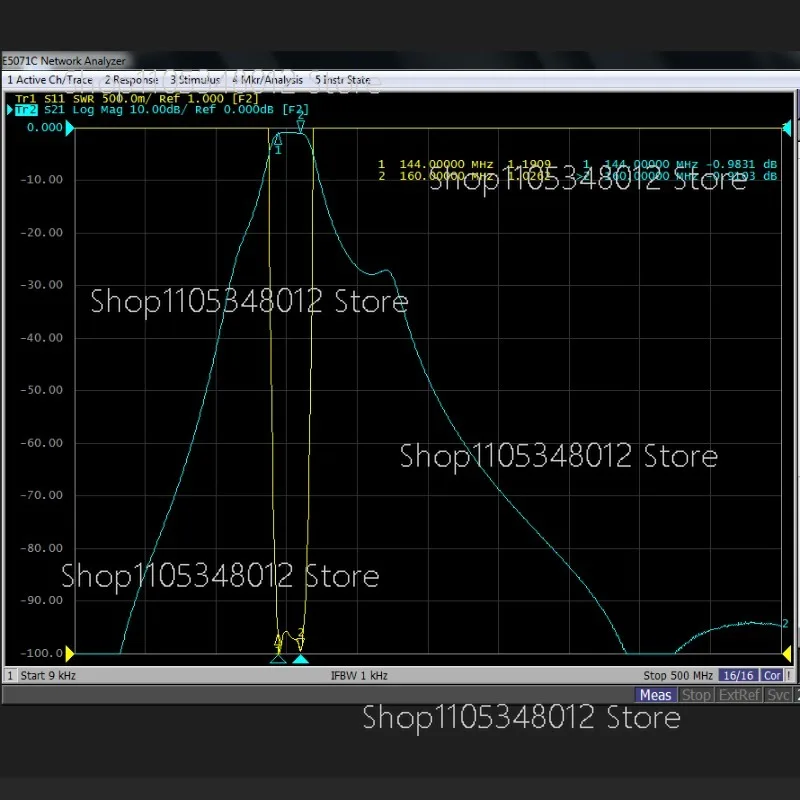This screenshot has height=800, width=800.
Task: Click the cyan right-edge marker at top right
Action: tap(787, 128)
